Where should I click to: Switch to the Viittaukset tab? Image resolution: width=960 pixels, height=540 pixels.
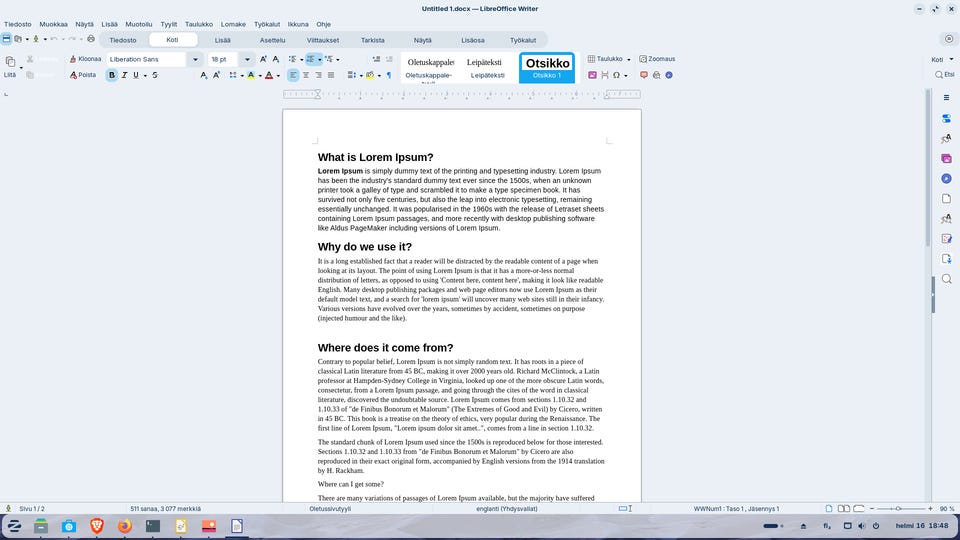click(323, 40)
